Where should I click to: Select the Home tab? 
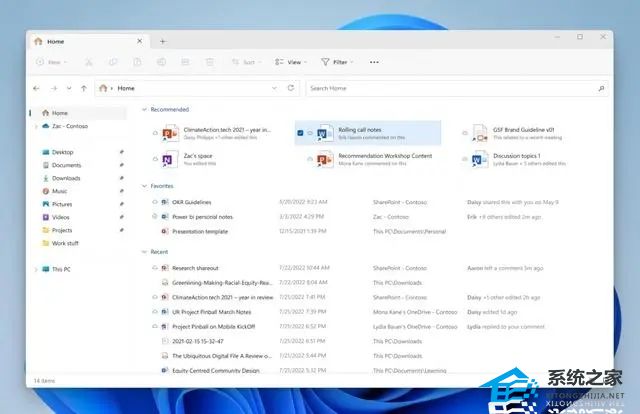coord(55,41)
